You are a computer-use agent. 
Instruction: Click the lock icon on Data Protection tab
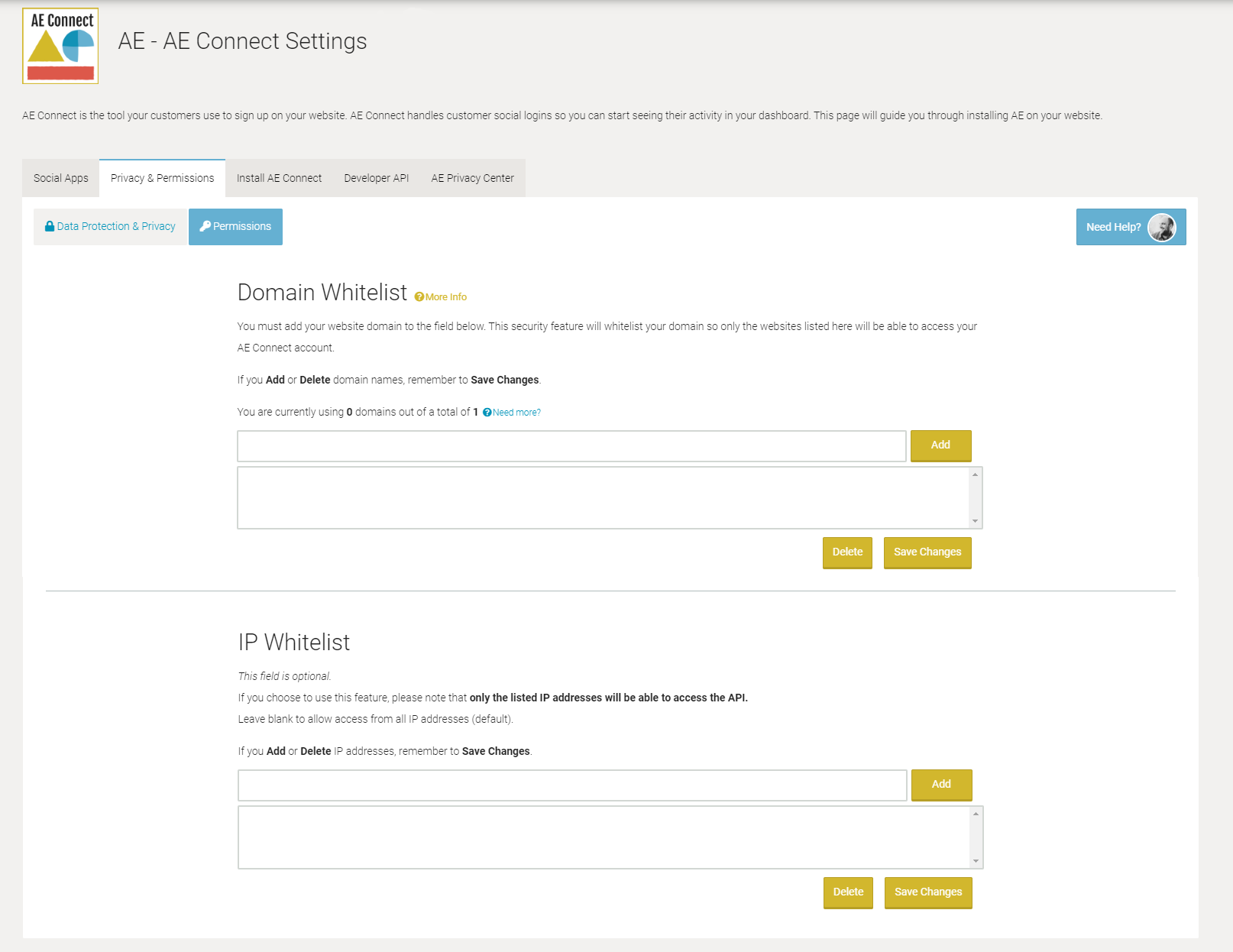point(50,226)
